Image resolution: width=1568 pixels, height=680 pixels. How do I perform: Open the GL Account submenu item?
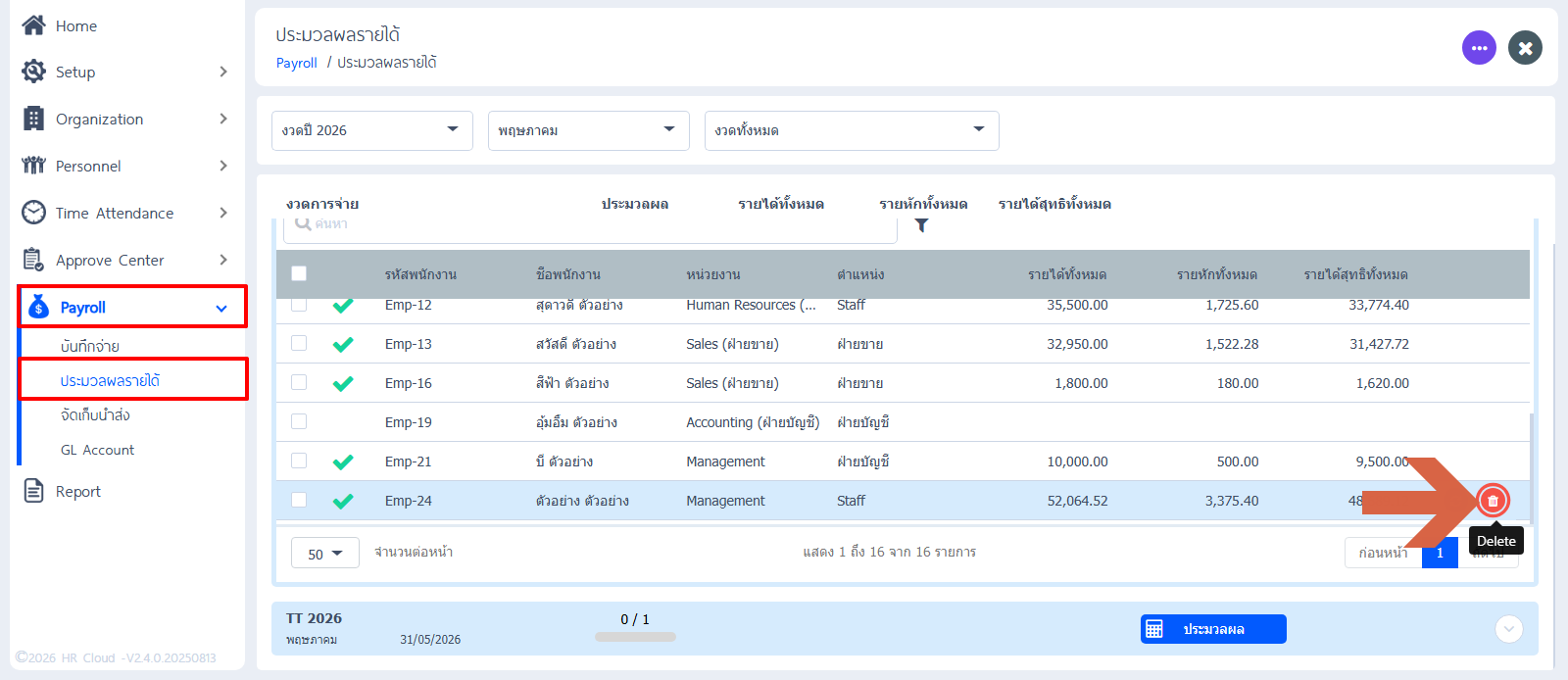coord(97,450)
